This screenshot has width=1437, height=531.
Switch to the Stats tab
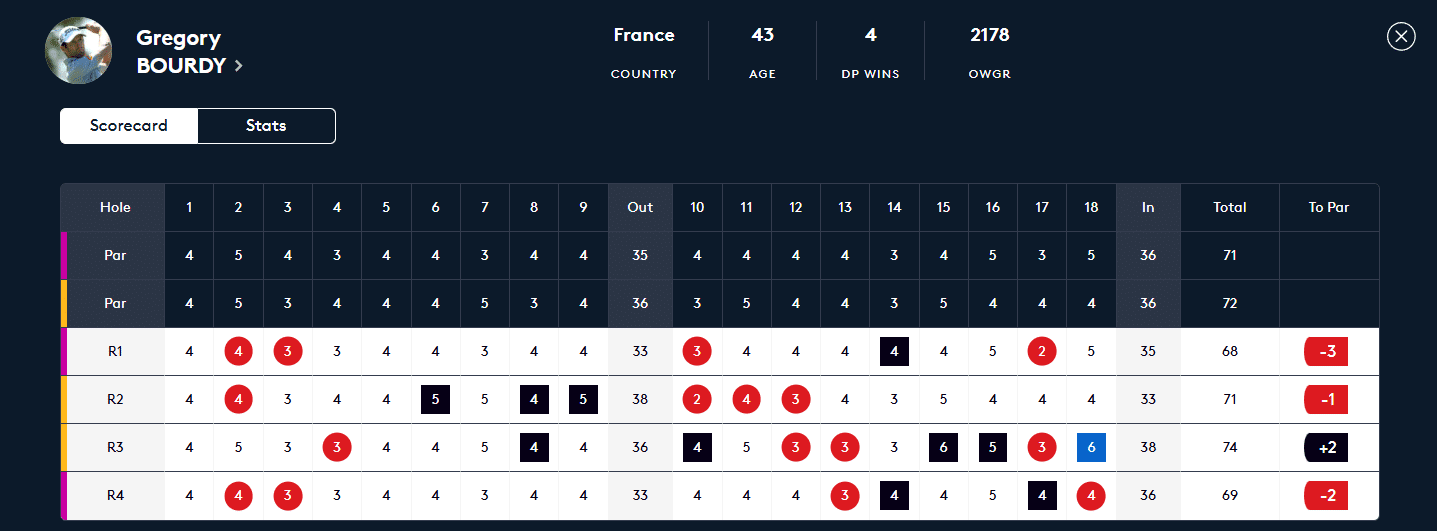point(266,126)
